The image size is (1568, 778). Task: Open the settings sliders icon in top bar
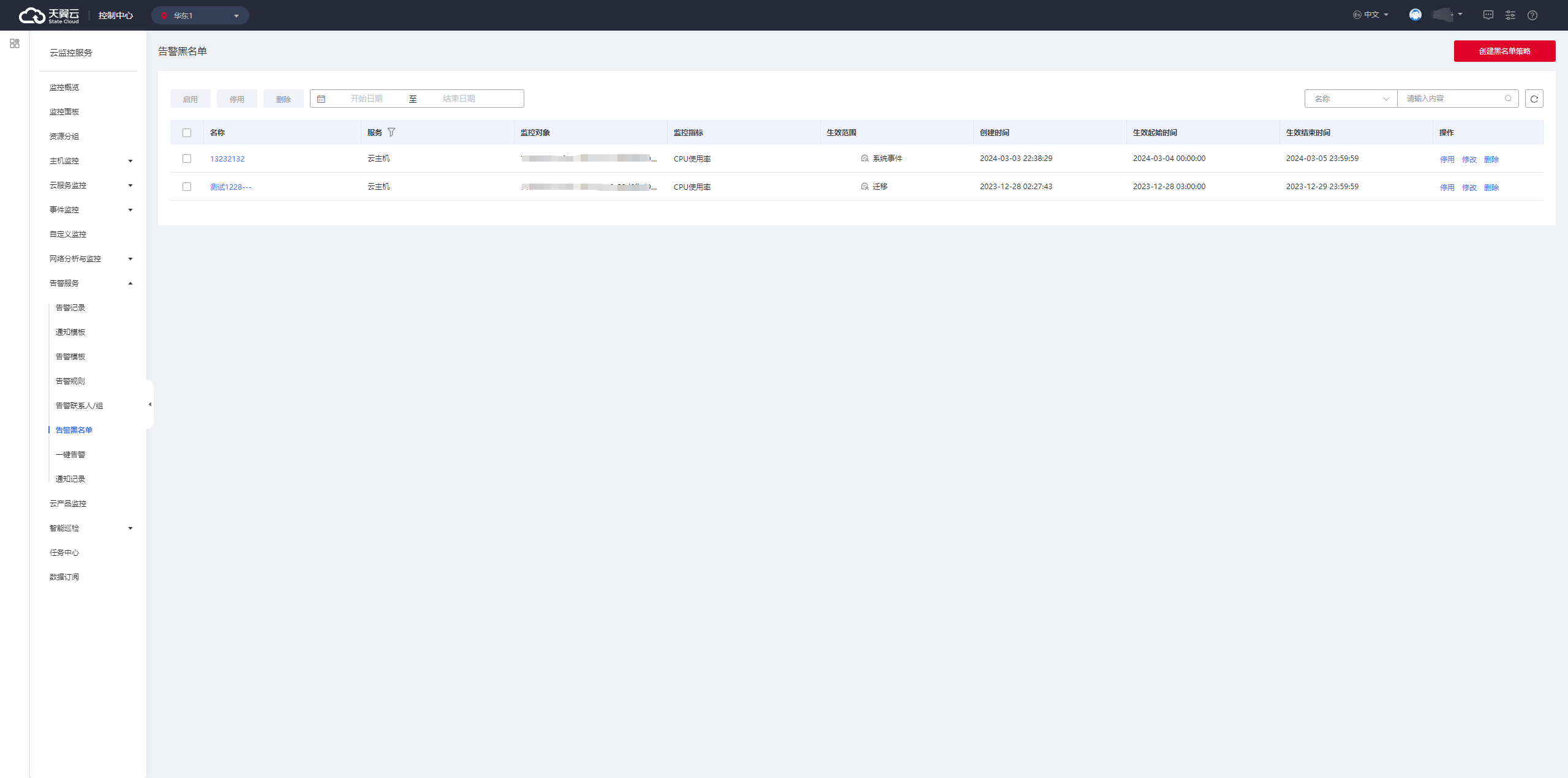1510,15
